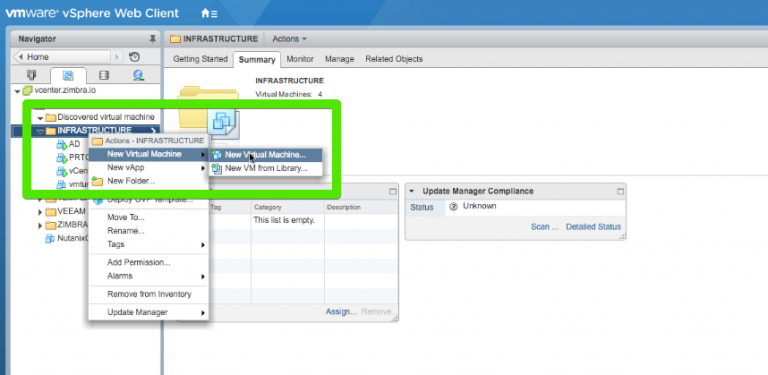Collapse the INFRASTRUCTURE folder node
This screenshot has height=375, width=768.
pyautogui.click(x=40, y=131)
